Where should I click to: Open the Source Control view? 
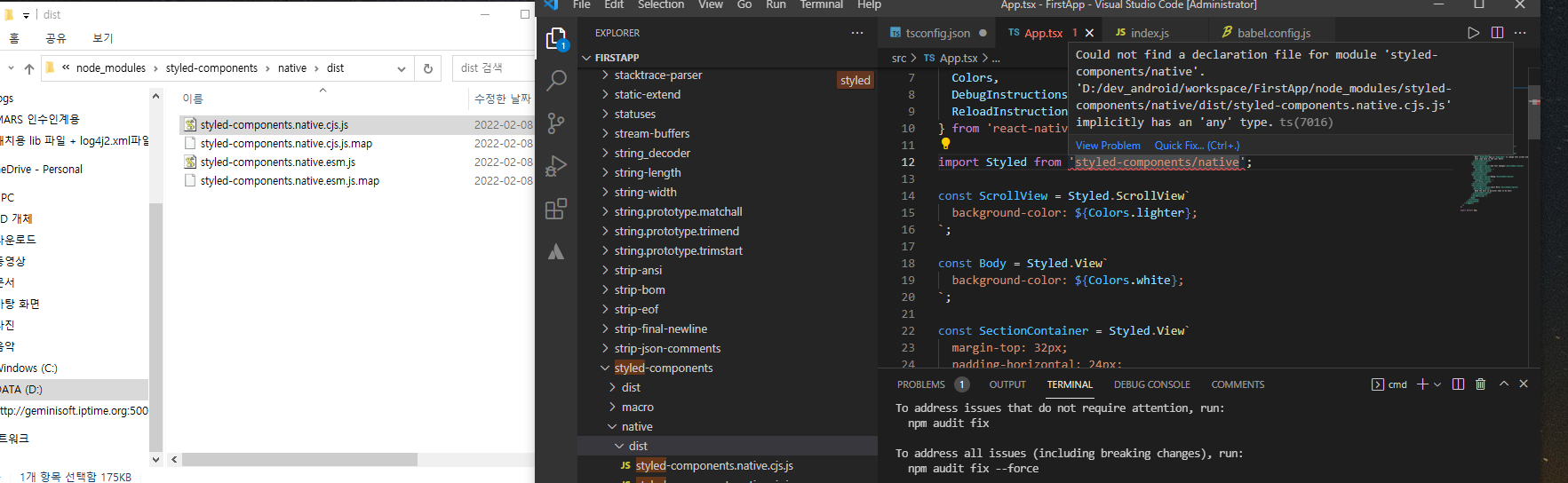point(556,123)
